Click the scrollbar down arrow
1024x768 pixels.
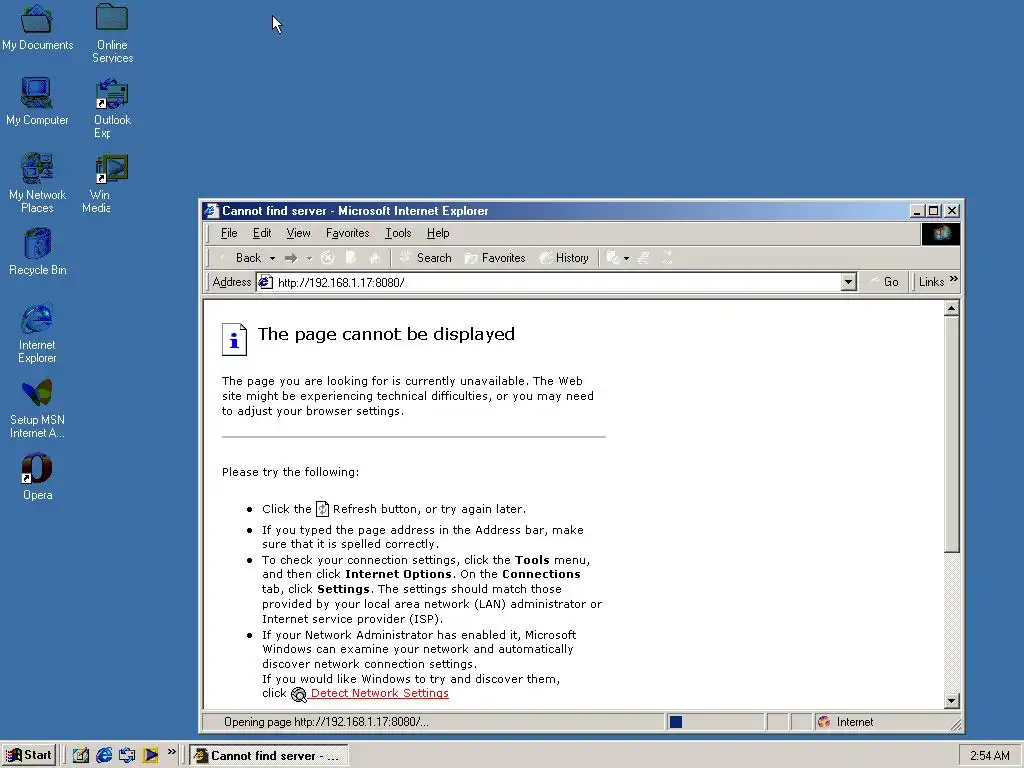tap(952, 701)
